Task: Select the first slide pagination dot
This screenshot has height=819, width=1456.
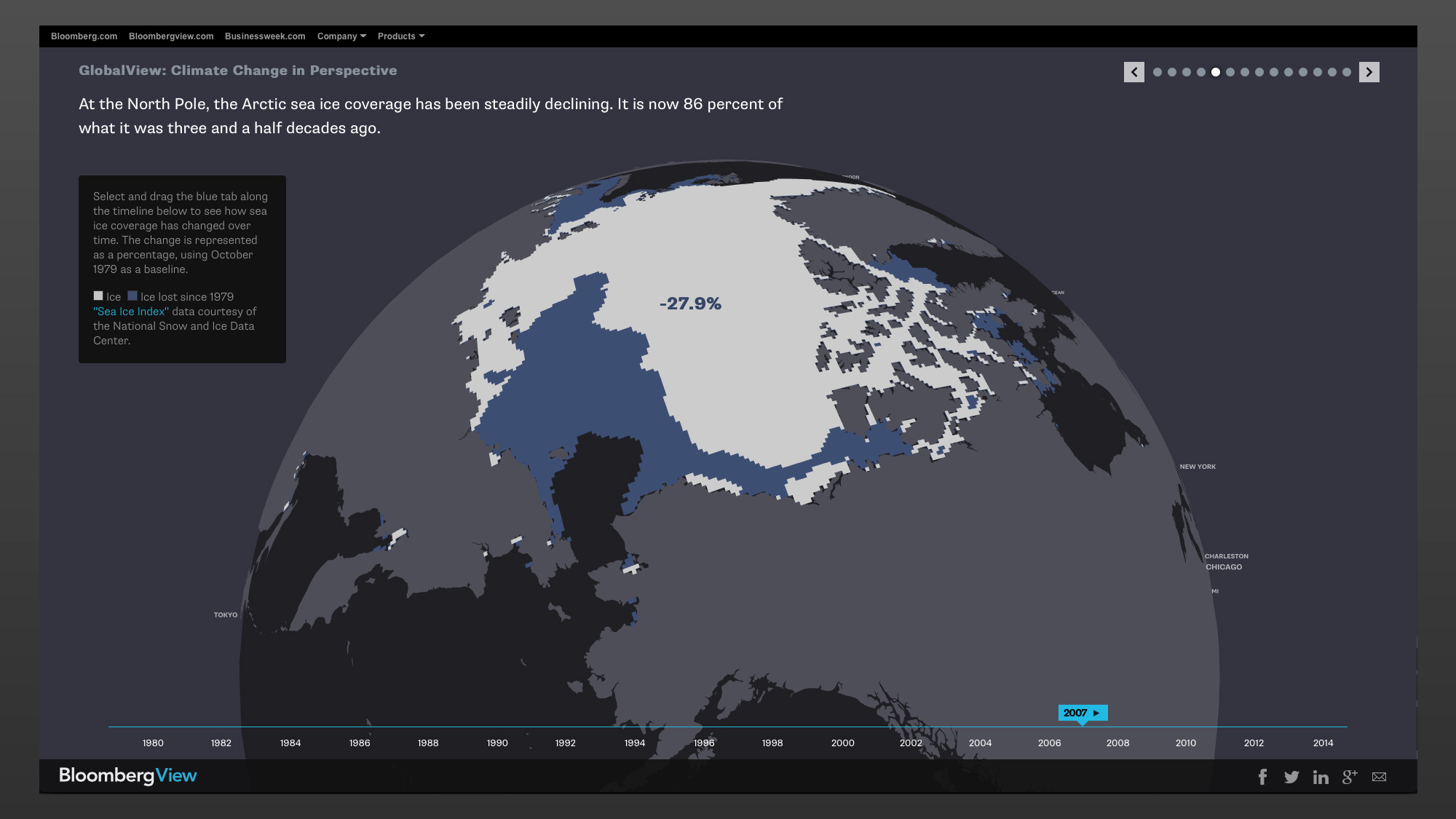Action: [1158, 72]
